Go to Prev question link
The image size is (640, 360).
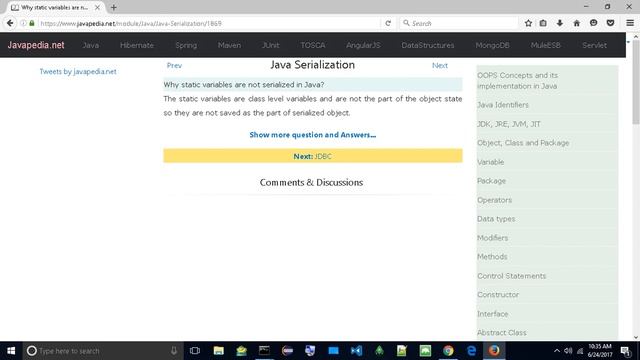pos(174,65)
